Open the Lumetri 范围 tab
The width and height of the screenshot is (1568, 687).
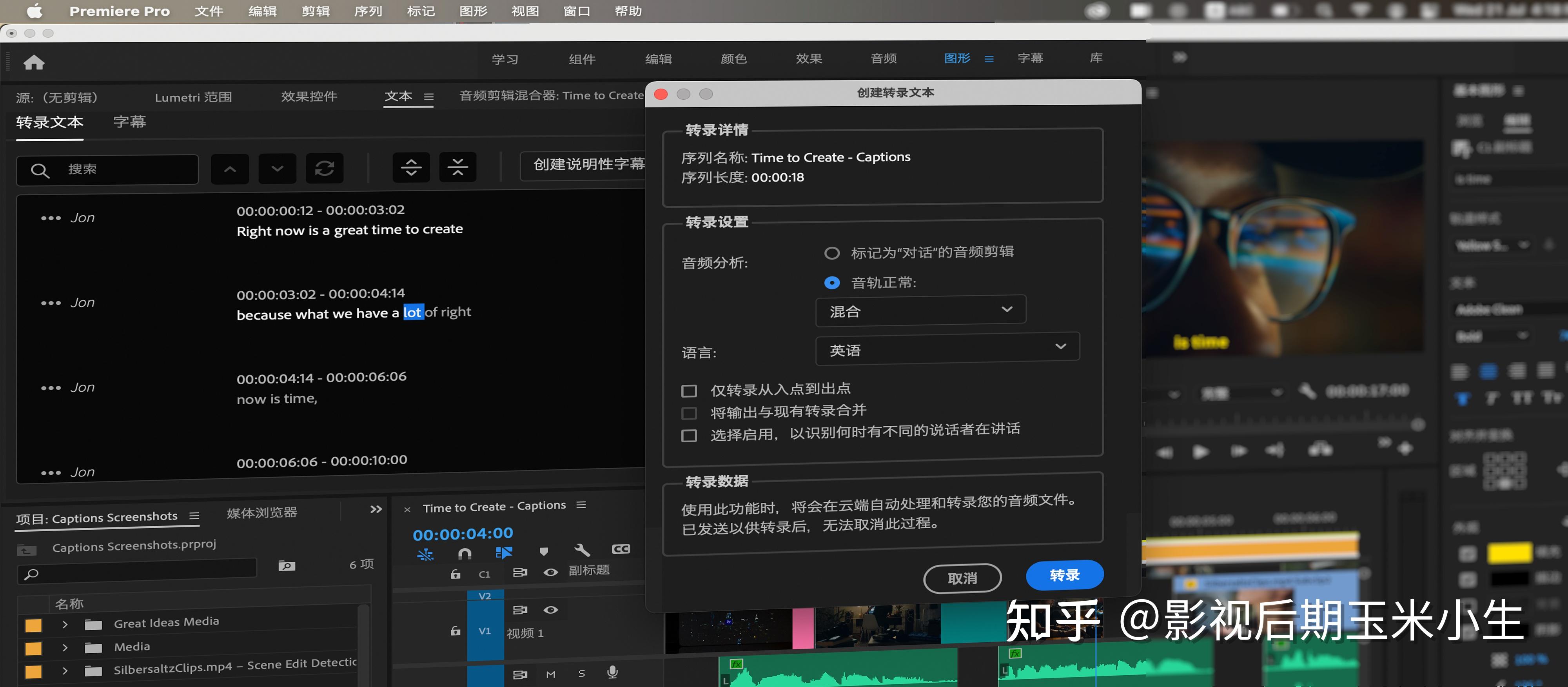193,98
